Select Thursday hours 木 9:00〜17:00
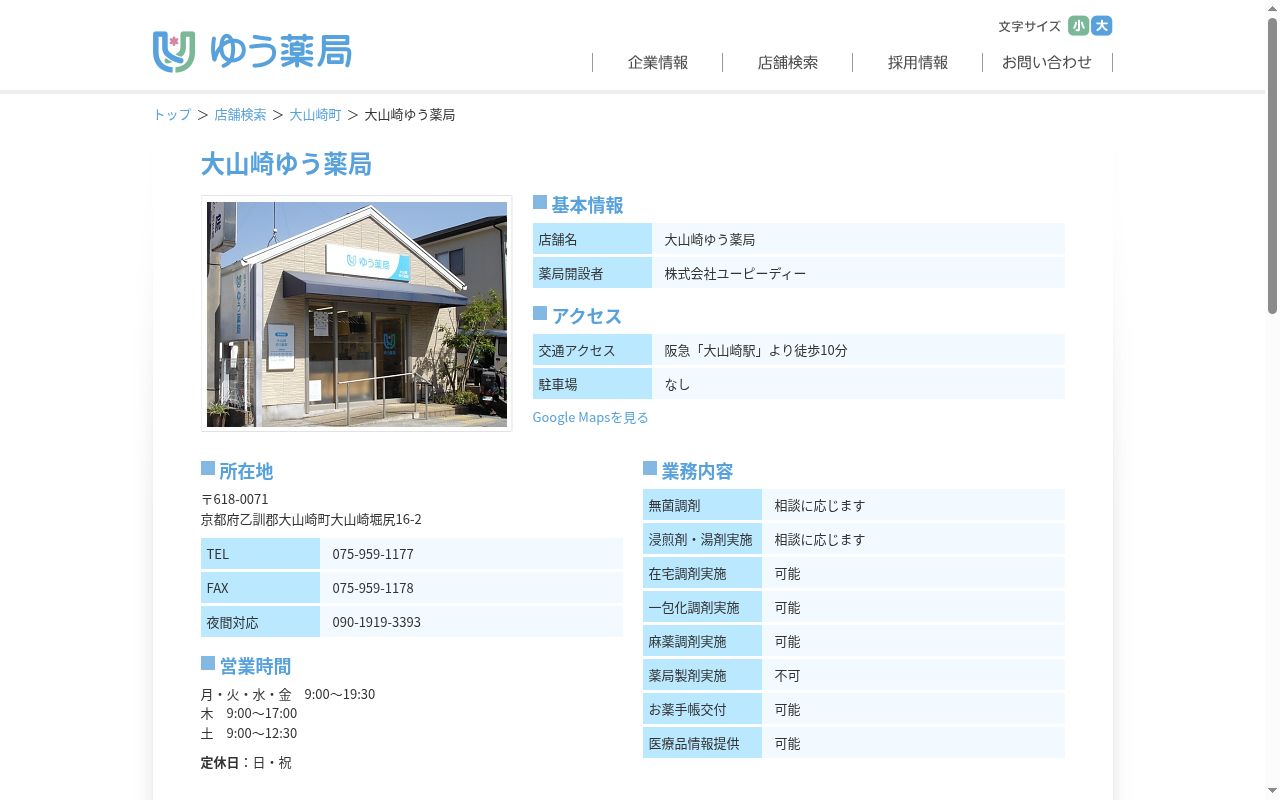 click(249, 713)
